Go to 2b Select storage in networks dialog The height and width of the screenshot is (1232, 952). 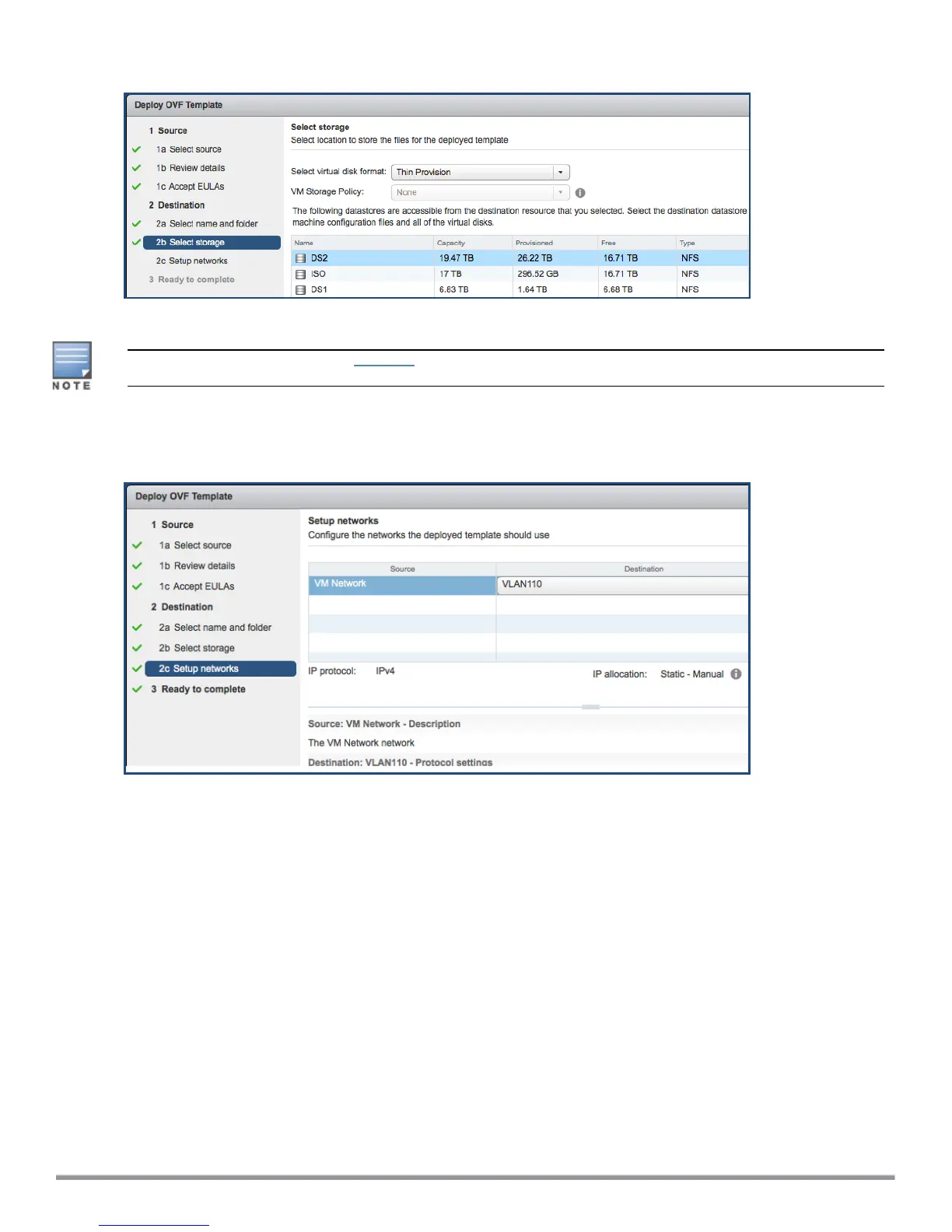pos(197,649)
